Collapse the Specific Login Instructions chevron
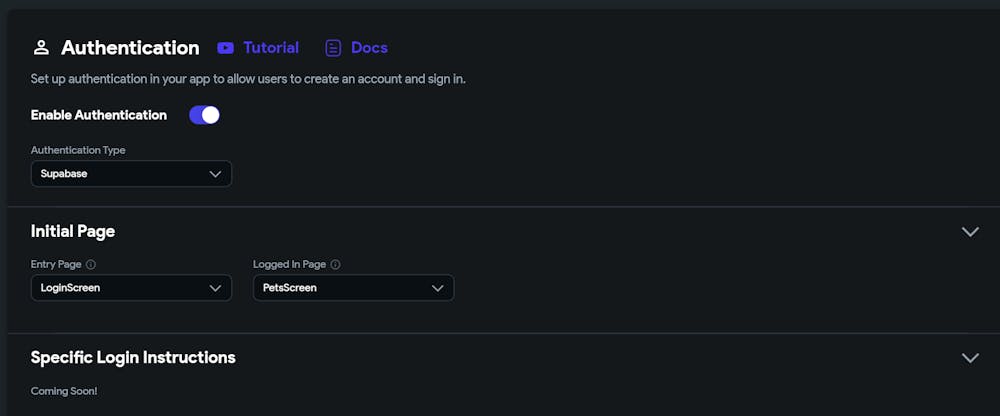1000x416 pixels. [969, 357]
